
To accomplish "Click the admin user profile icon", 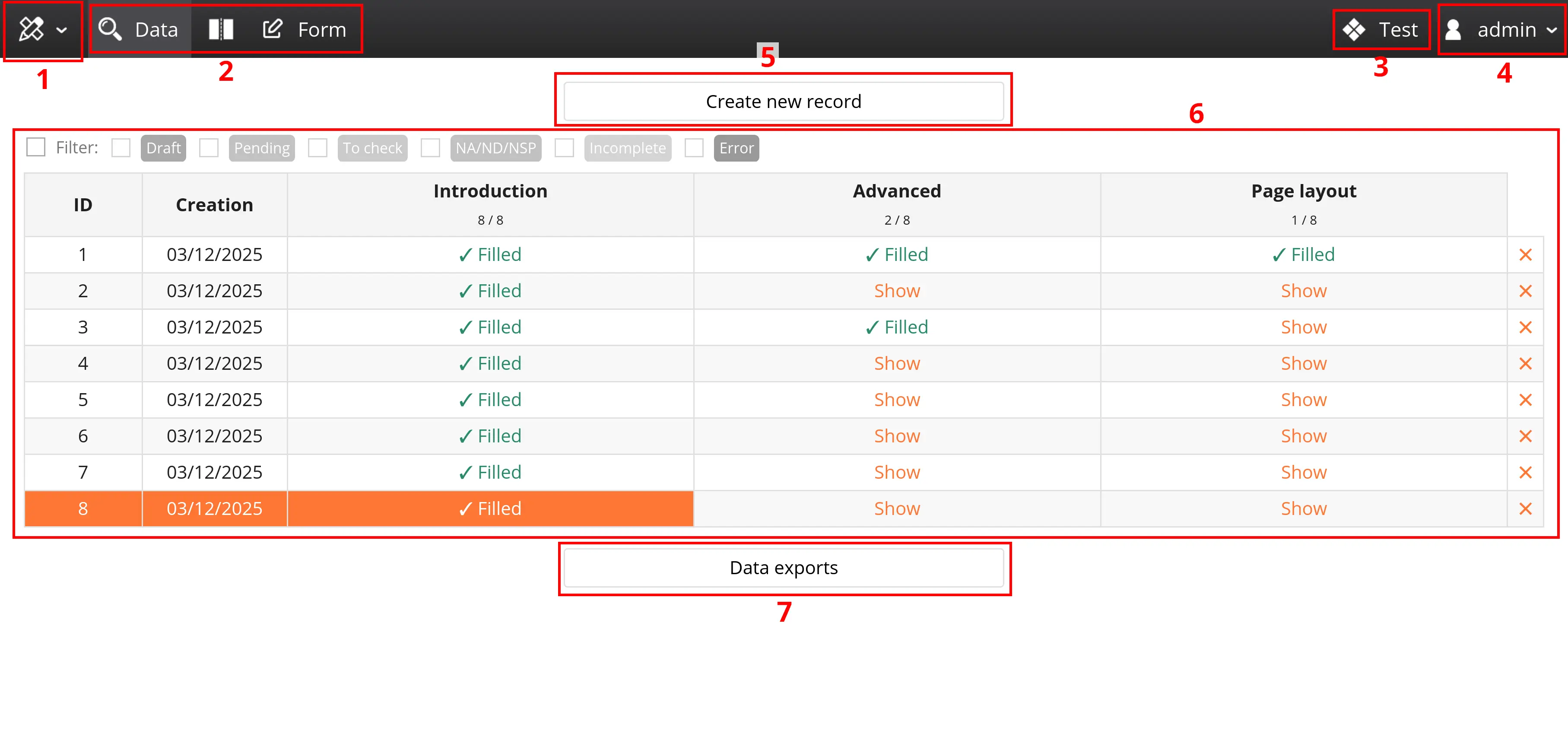I will [x=1454, y=29].
